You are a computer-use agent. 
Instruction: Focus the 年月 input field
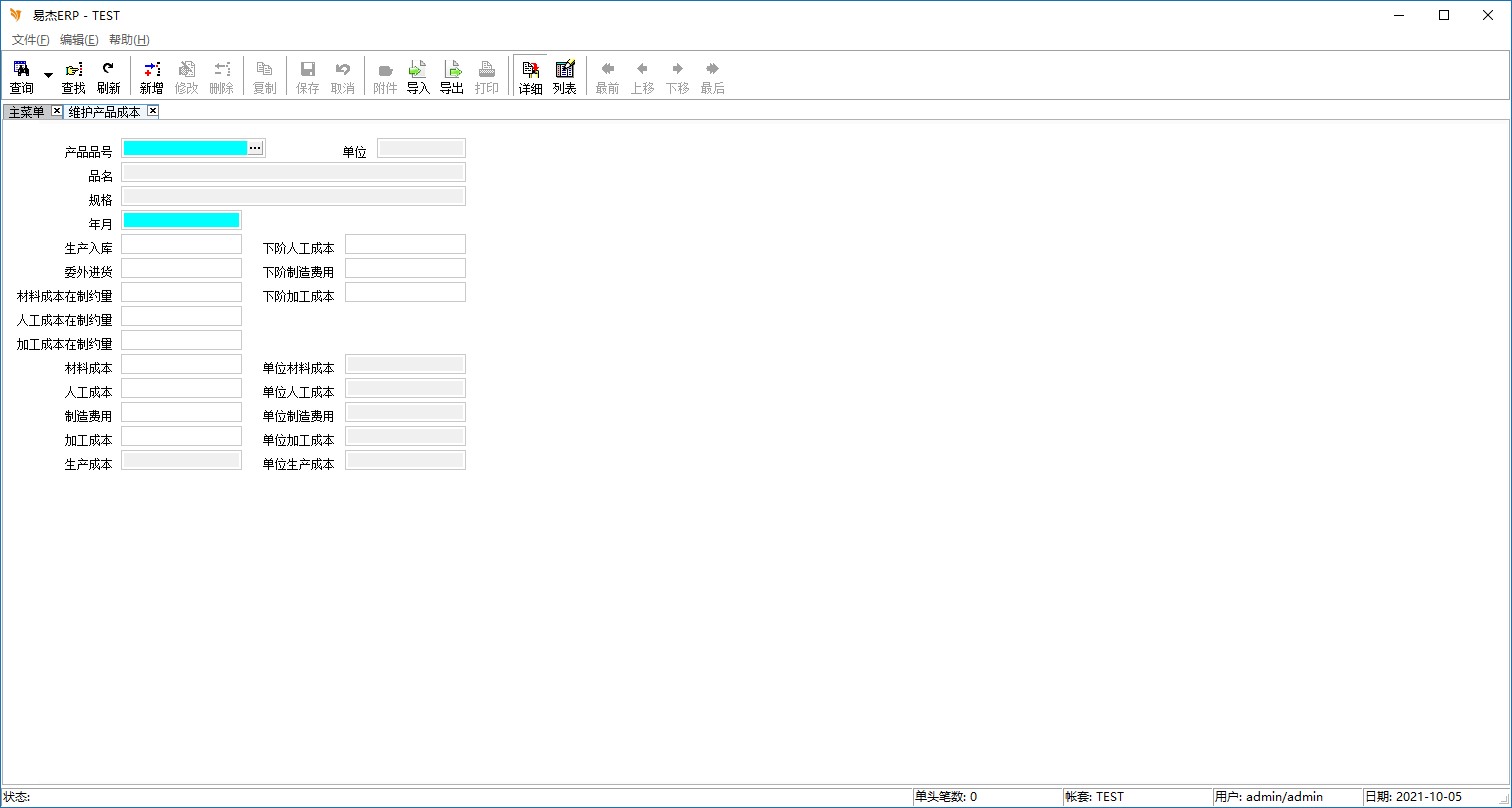tap(181, 220)
